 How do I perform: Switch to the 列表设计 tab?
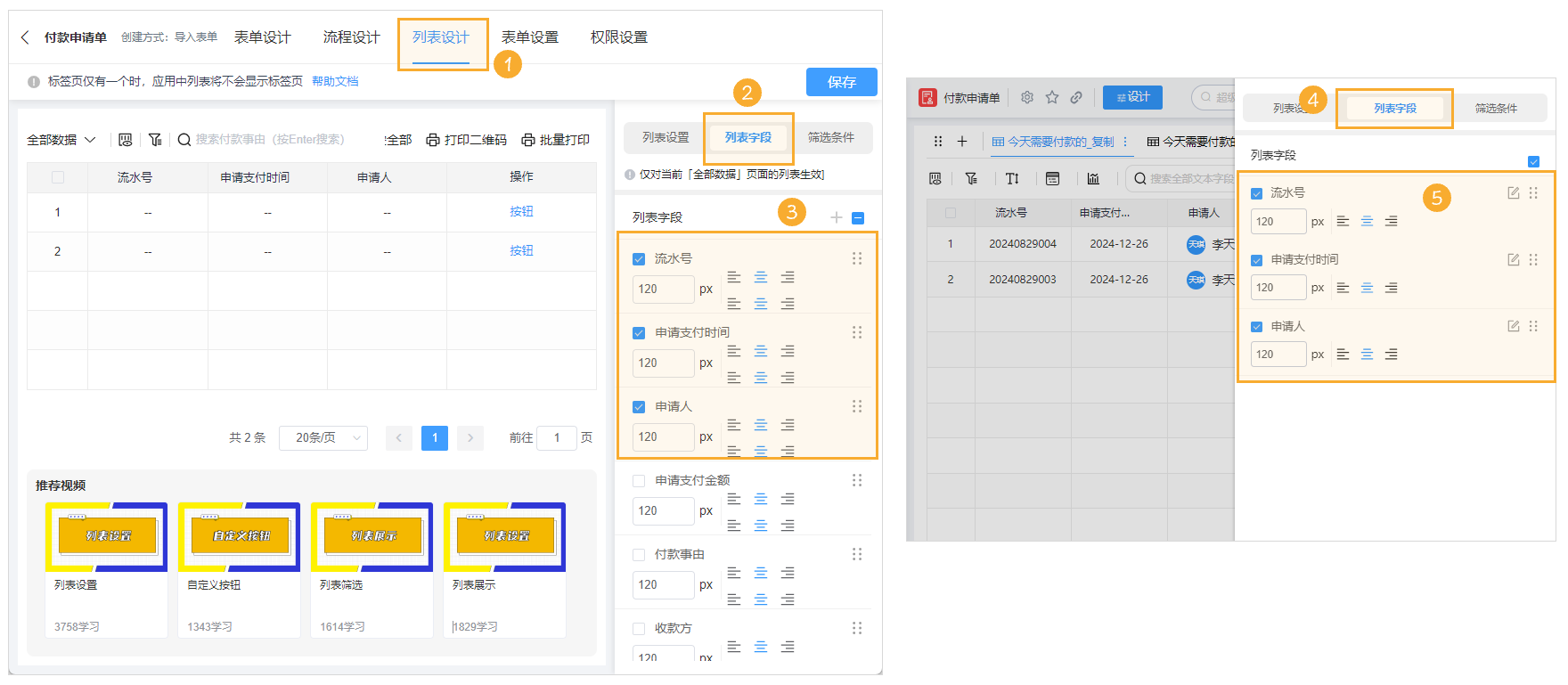(440, 37)
